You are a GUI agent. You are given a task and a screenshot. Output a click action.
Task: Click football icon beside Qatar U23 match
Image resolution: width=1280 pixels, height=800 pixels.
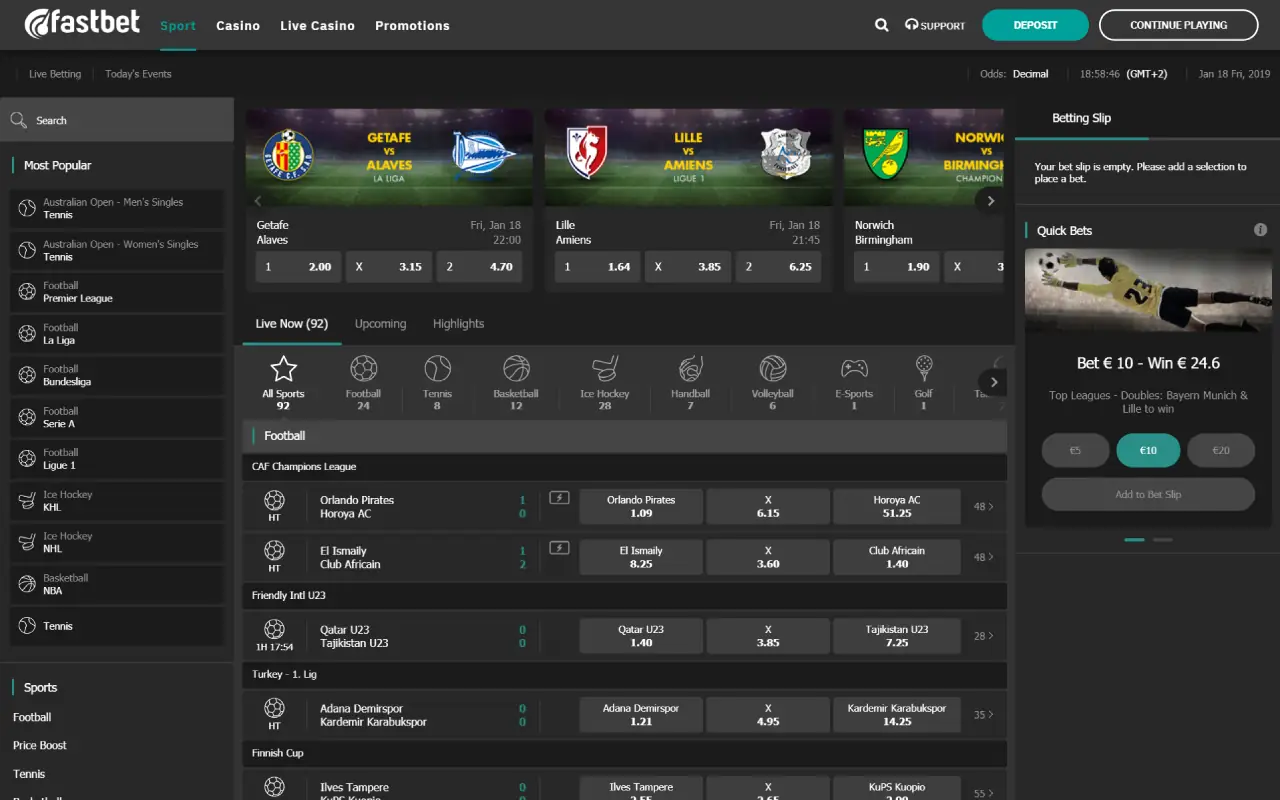click(x=274, y=629)
